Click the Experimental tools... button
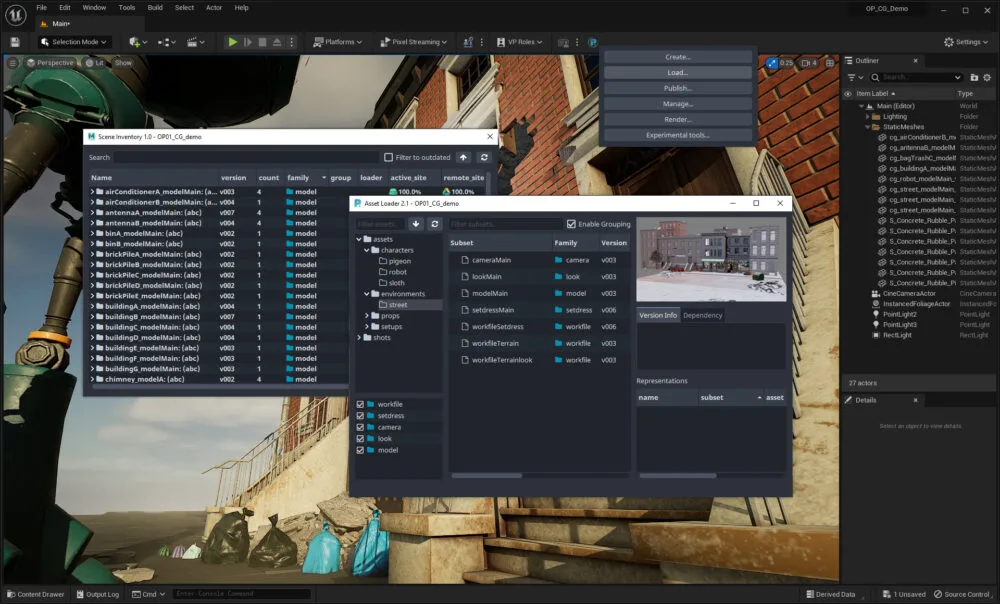Screen dimensions: 1000x604 tap(677, 135)
